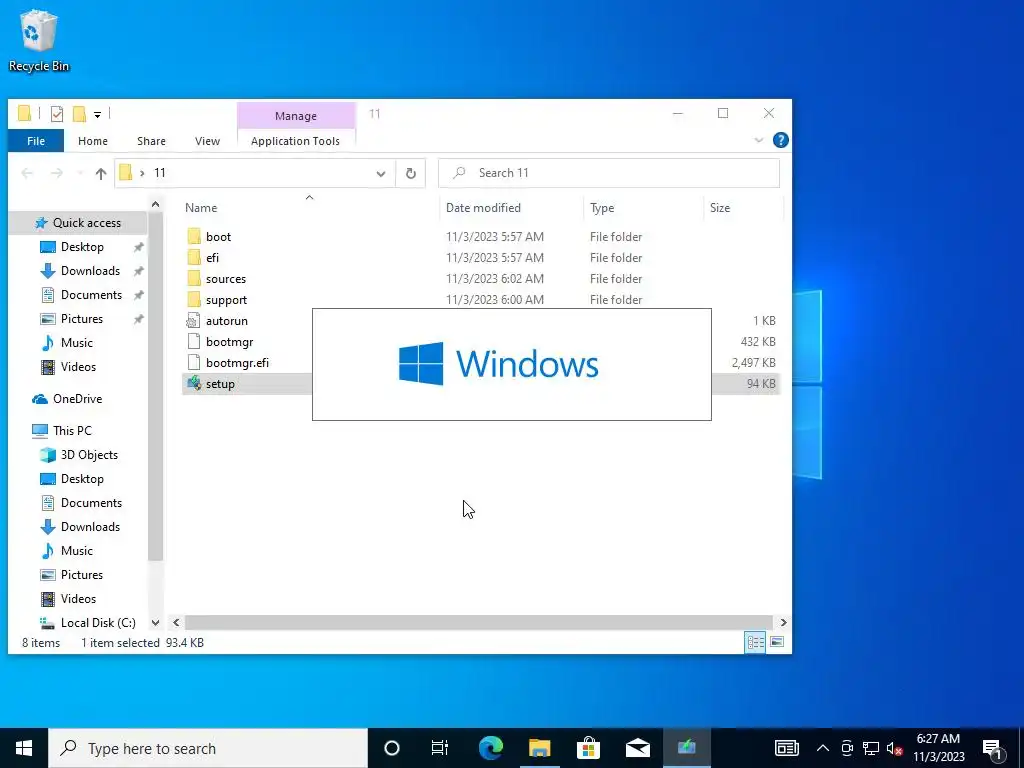Open the Customize Quick Access Toolbar dropdown
Viewport: 1024px width, 768px height.
[97, 115]
